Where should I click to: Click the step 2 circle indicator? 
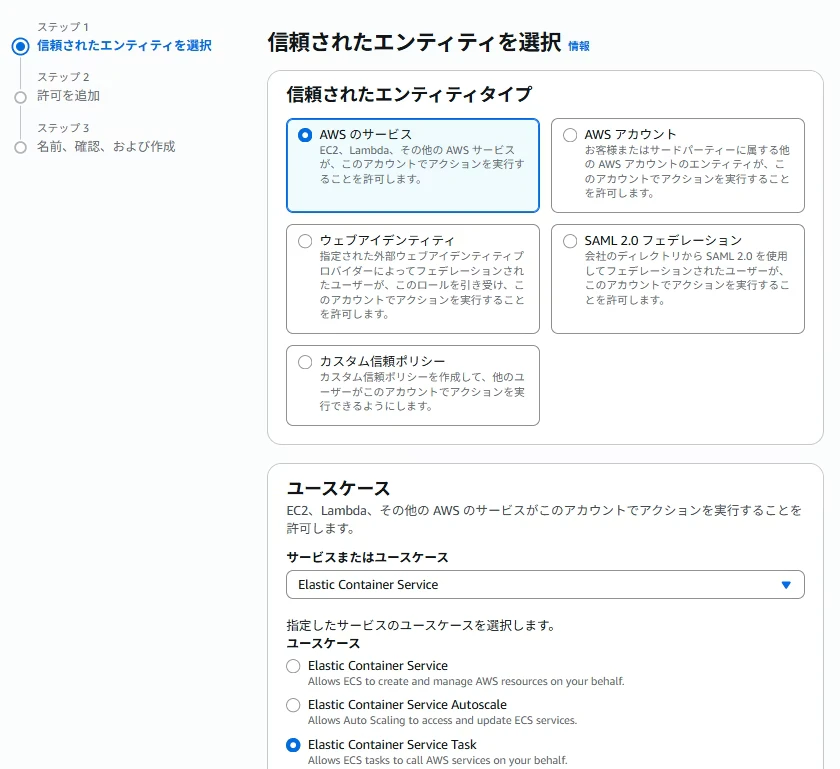point(20,98)
